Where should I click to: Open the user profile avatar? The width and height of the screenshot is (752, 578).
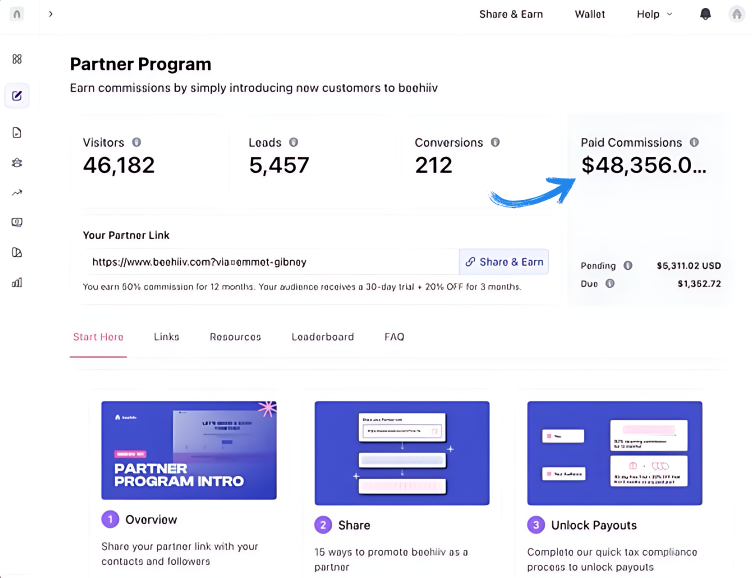point(737,14)
